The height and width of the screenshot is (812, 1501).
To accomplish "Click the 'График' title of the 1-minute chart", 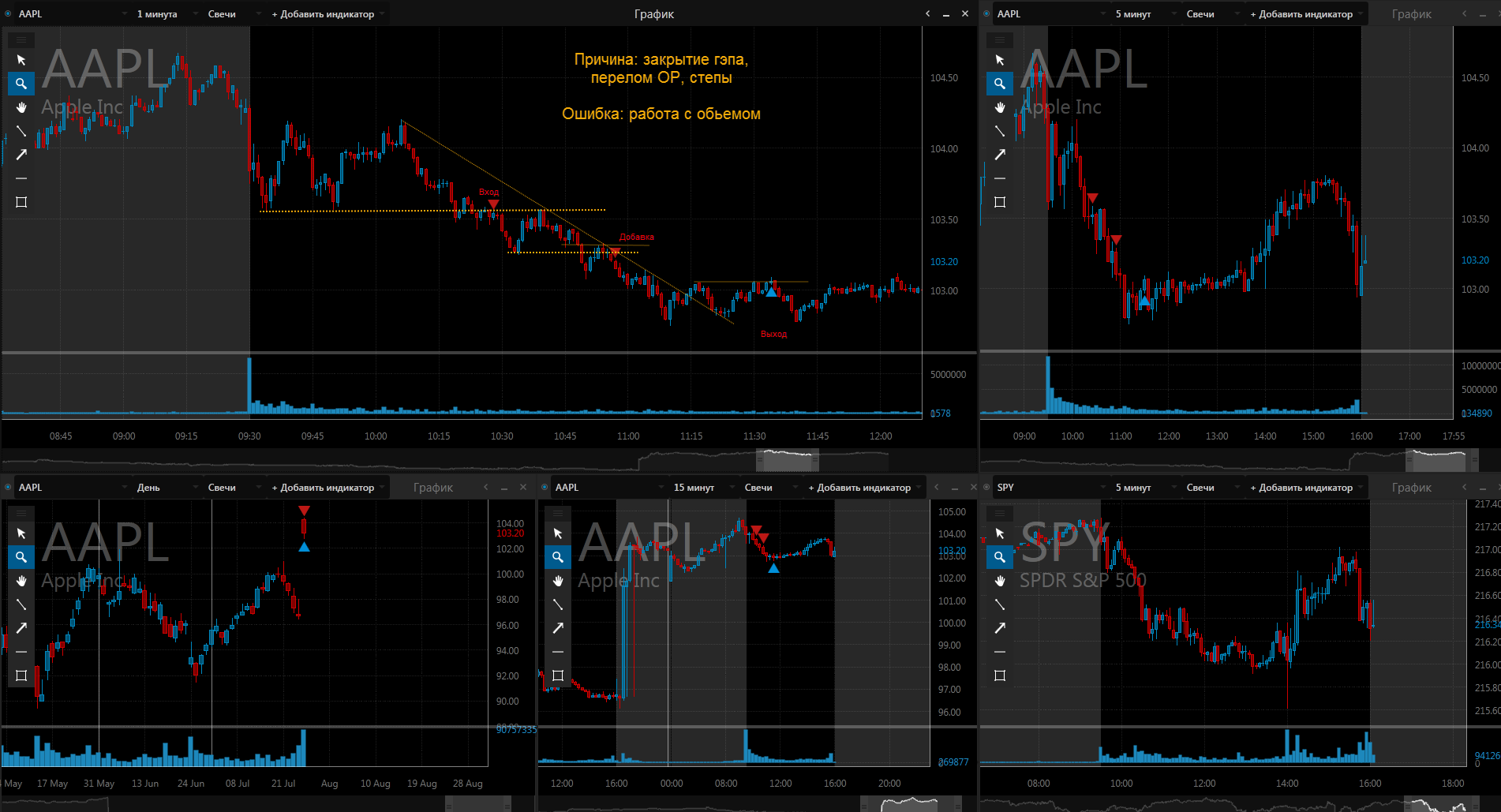I will click(654, 13).
